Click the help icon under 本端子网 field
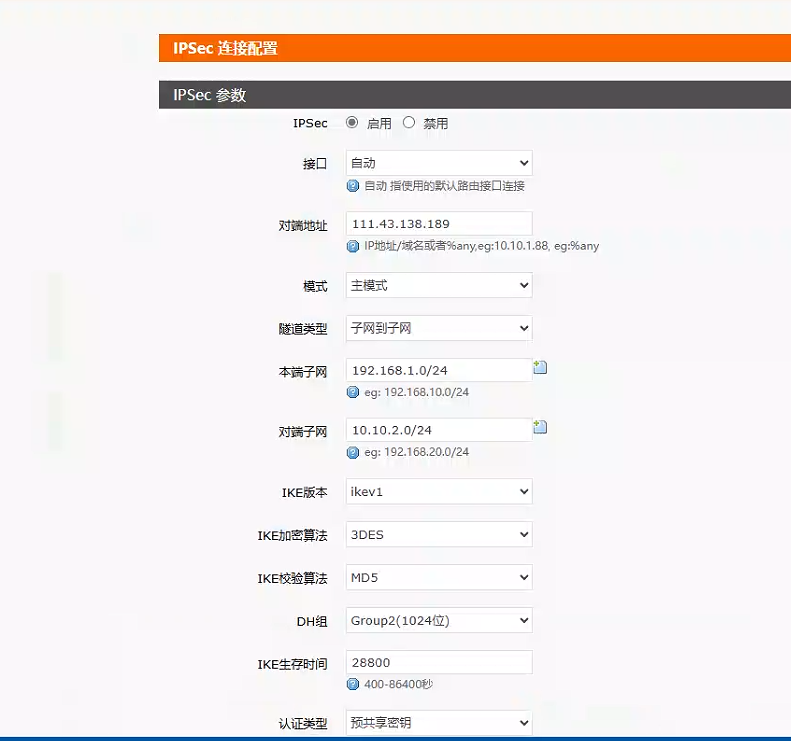 (352, 392)
